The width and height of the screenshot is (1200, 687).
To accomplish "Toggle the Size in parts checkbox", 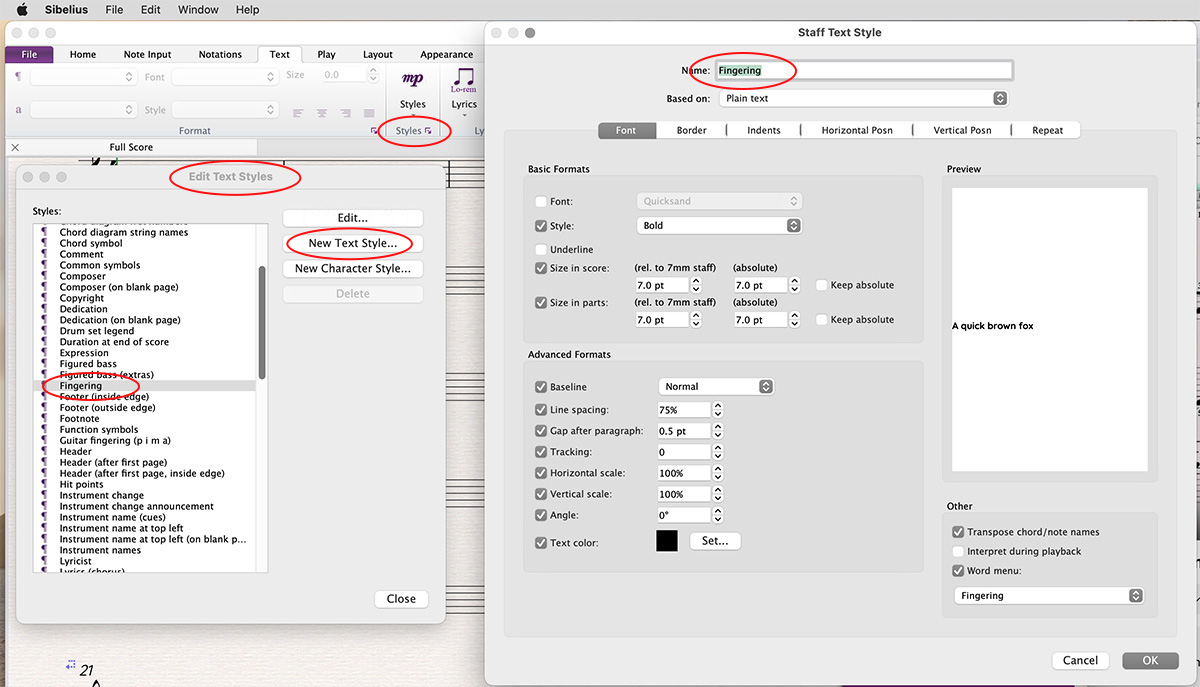I will (x=541, y=302).
